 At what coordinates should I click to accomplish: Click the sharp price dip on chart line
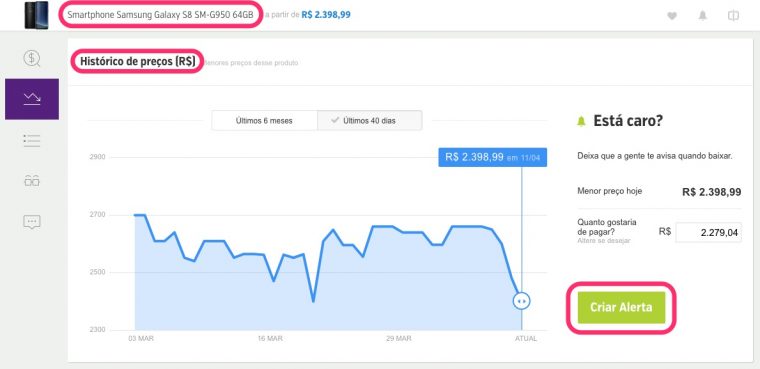pyautogui.click(x=313, y=301)
